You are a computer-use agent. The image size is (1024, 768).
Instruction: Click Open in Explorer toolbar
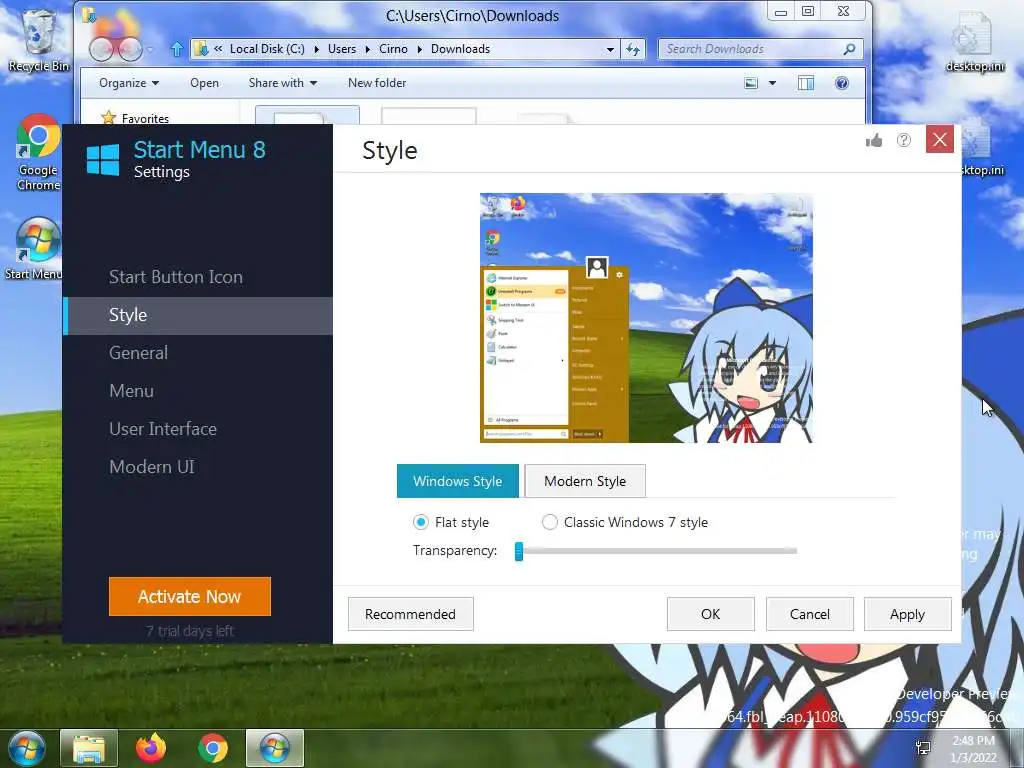pos(204,83)
